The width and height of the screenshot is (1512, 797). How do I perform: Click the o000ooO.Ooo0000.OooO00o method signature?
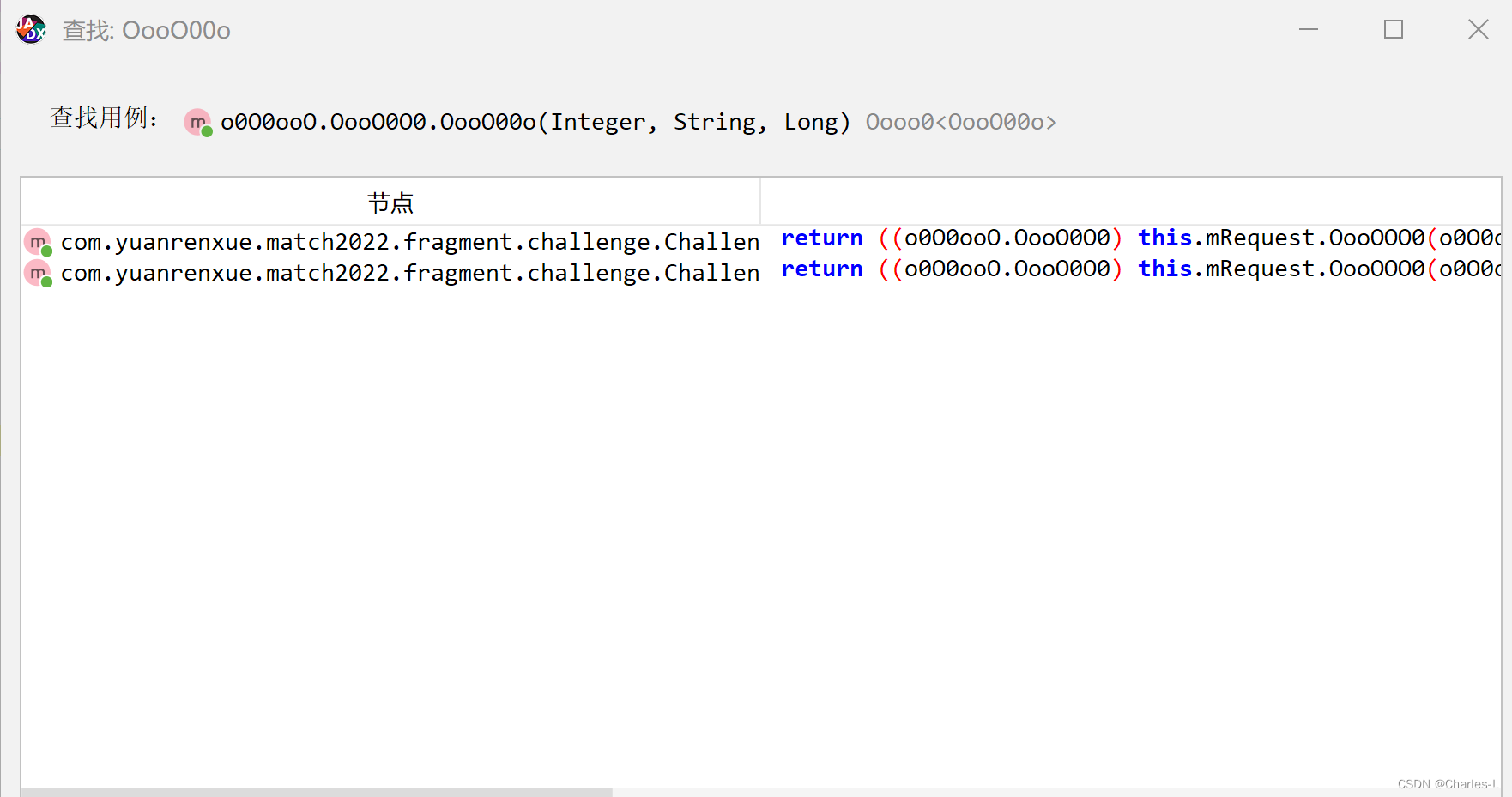pos(535,122)
